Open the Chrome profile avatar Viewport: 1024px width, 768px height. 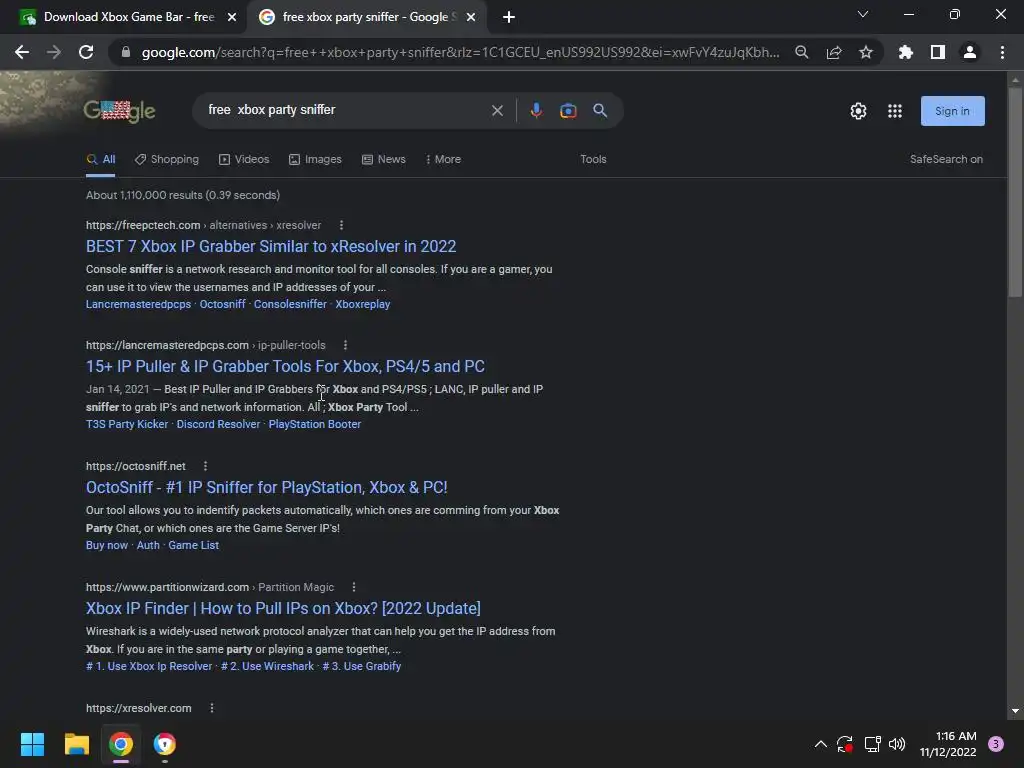(x=970, y=52)
